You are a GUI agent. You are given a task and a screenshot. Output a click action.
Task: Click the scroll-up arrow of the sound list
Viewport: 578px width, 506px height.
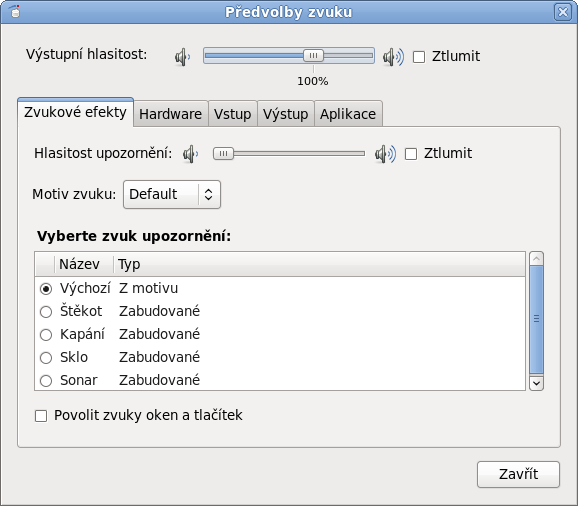536,259
